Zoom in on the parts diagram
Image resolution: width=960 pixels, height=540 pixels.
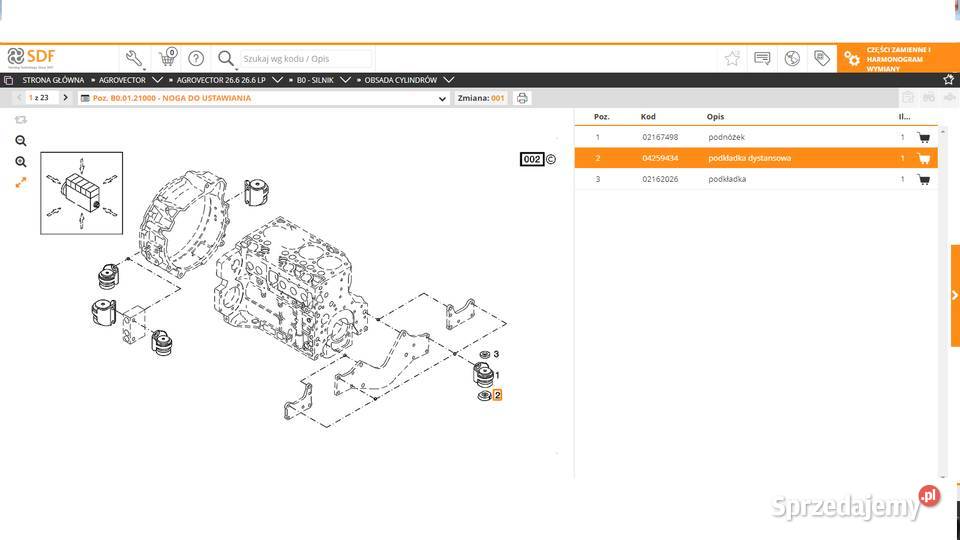(x=21, y=162)
